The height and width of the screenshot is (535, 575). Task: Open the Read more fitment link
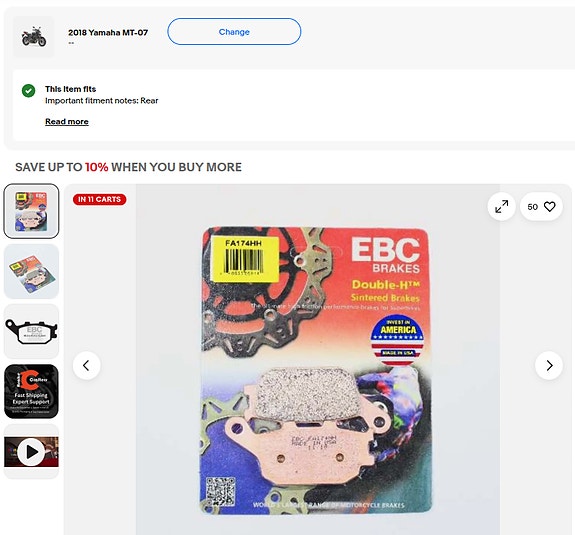point(67,121)
